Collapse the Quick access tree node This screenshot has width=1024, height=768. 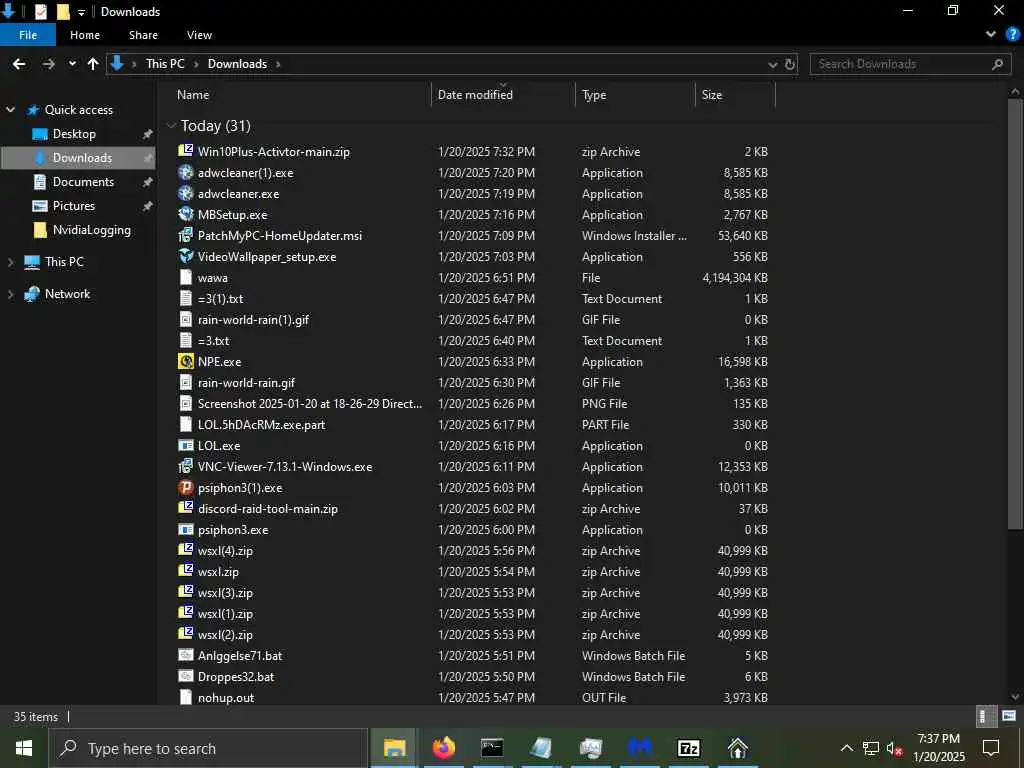click(x=10, y=110)
